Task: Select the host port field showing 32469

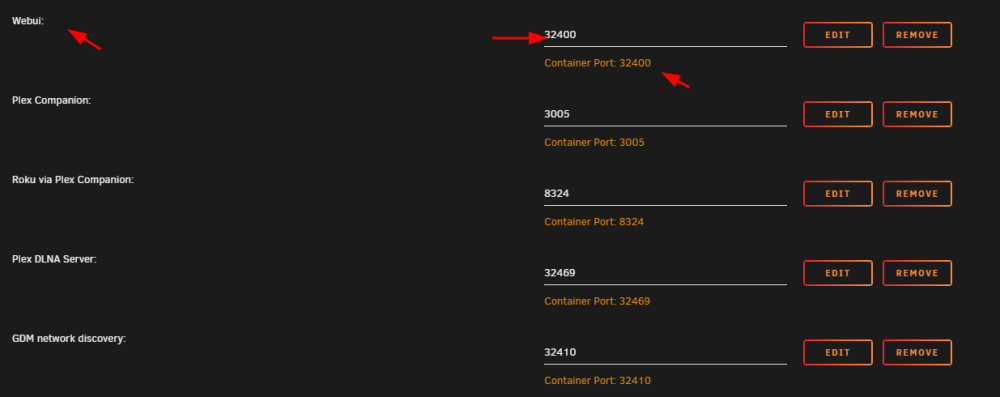Action: point(665,273)
